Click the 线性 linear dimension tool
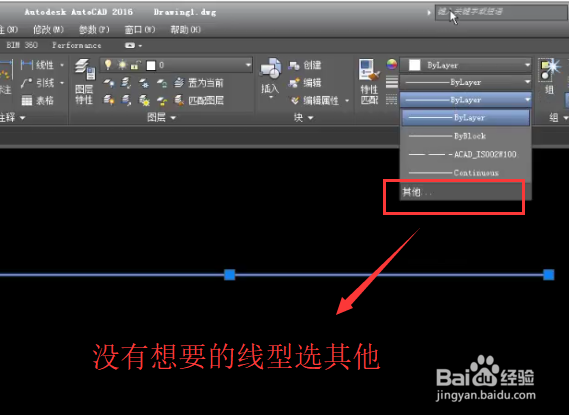The width and height of the screenshot is (569, 415). click(37, 65)
